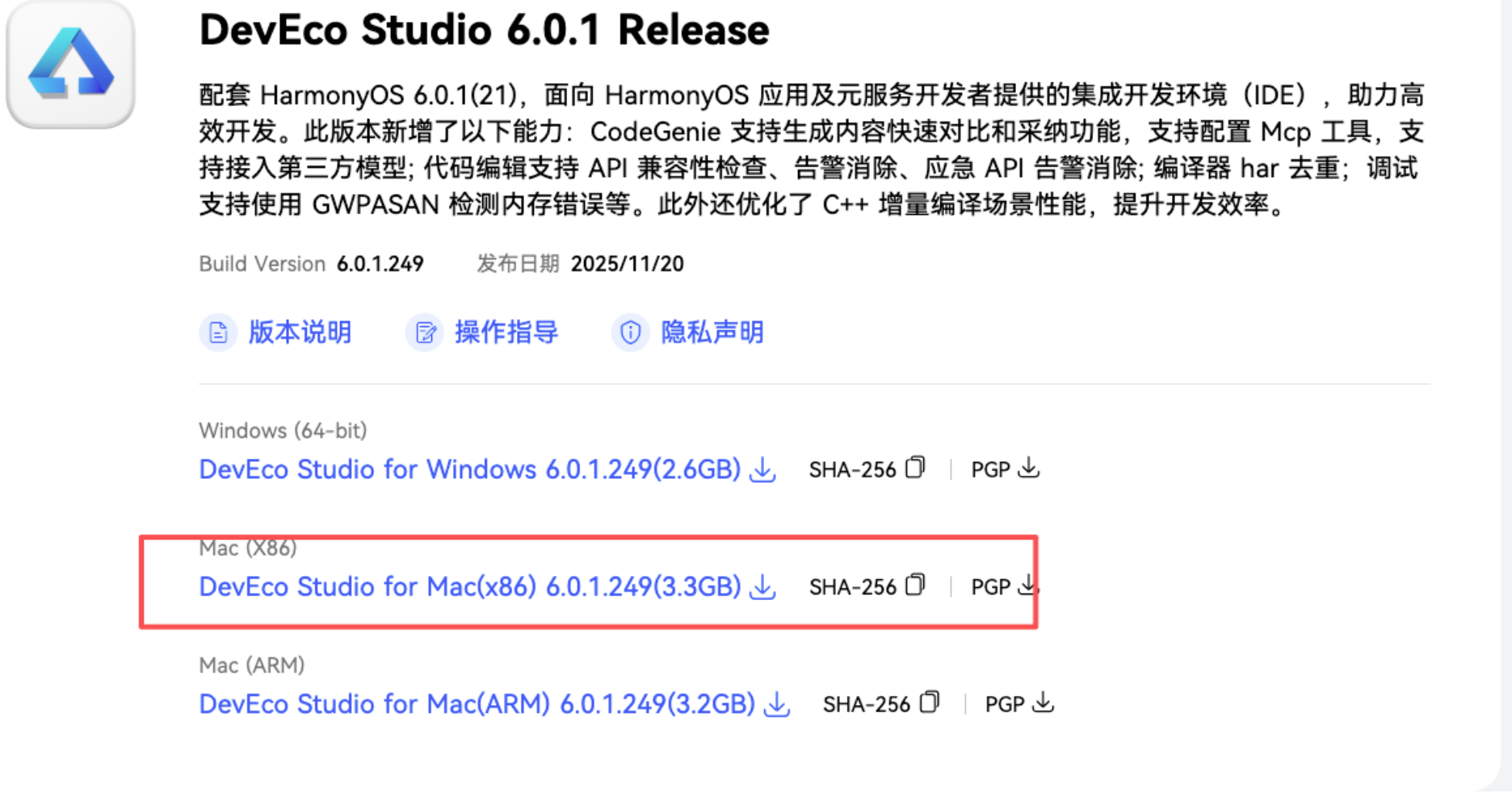Click the Build Version 6.0.1.249 text

pyautogui.click(x=380, y=263)
